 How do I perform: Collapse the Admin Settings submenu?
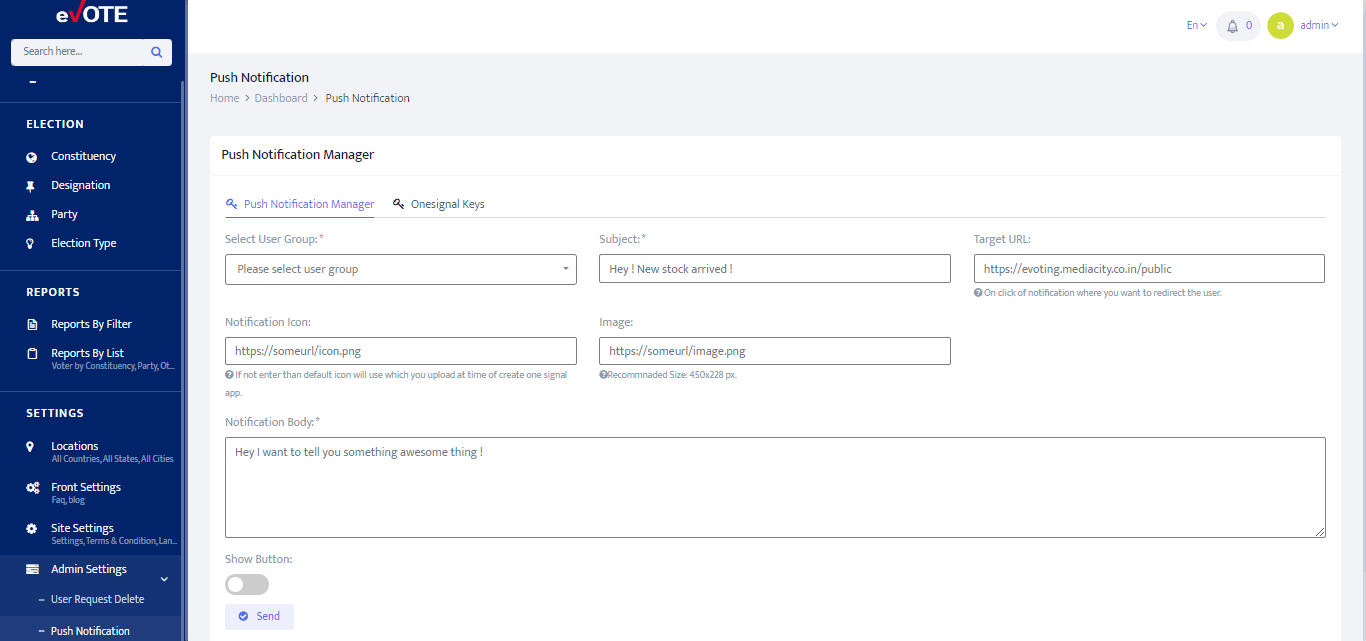[x=163, y=578]
